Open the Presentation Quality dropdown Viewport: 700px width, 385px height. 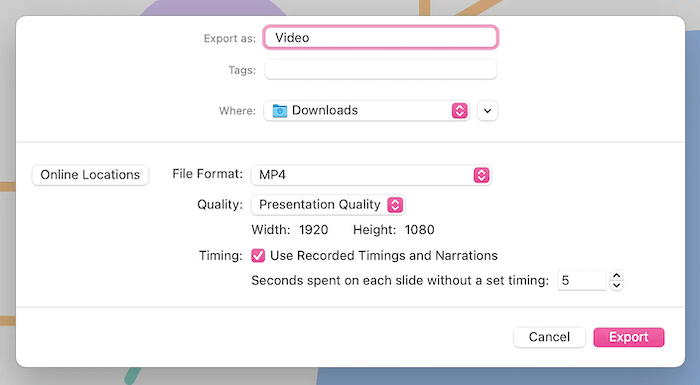328,205
